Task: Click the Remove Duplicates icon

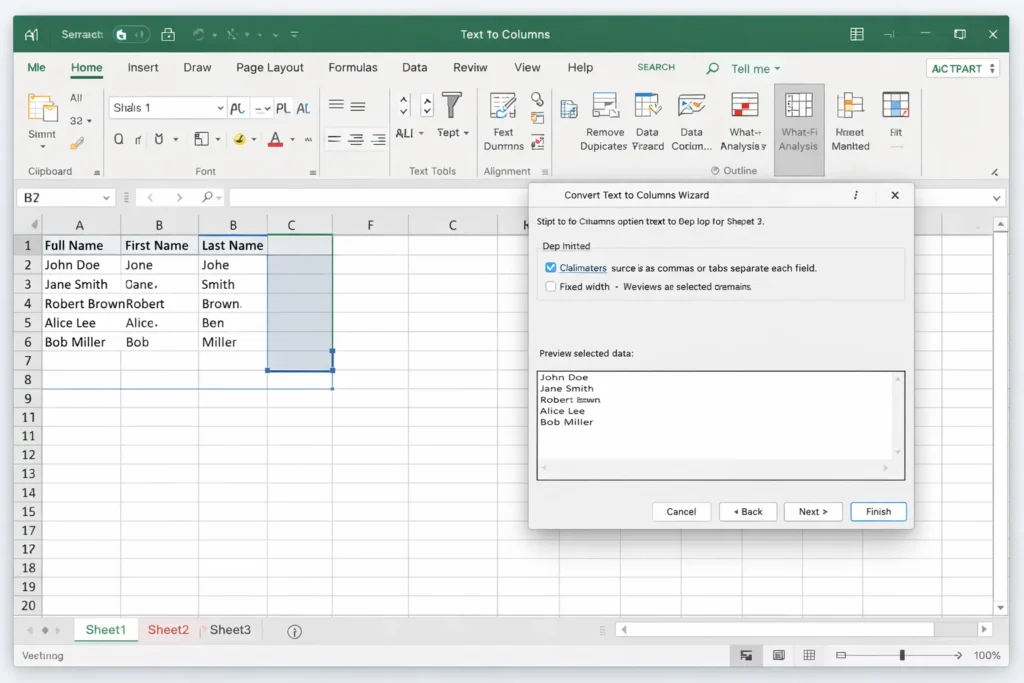Action: [604, 107]
